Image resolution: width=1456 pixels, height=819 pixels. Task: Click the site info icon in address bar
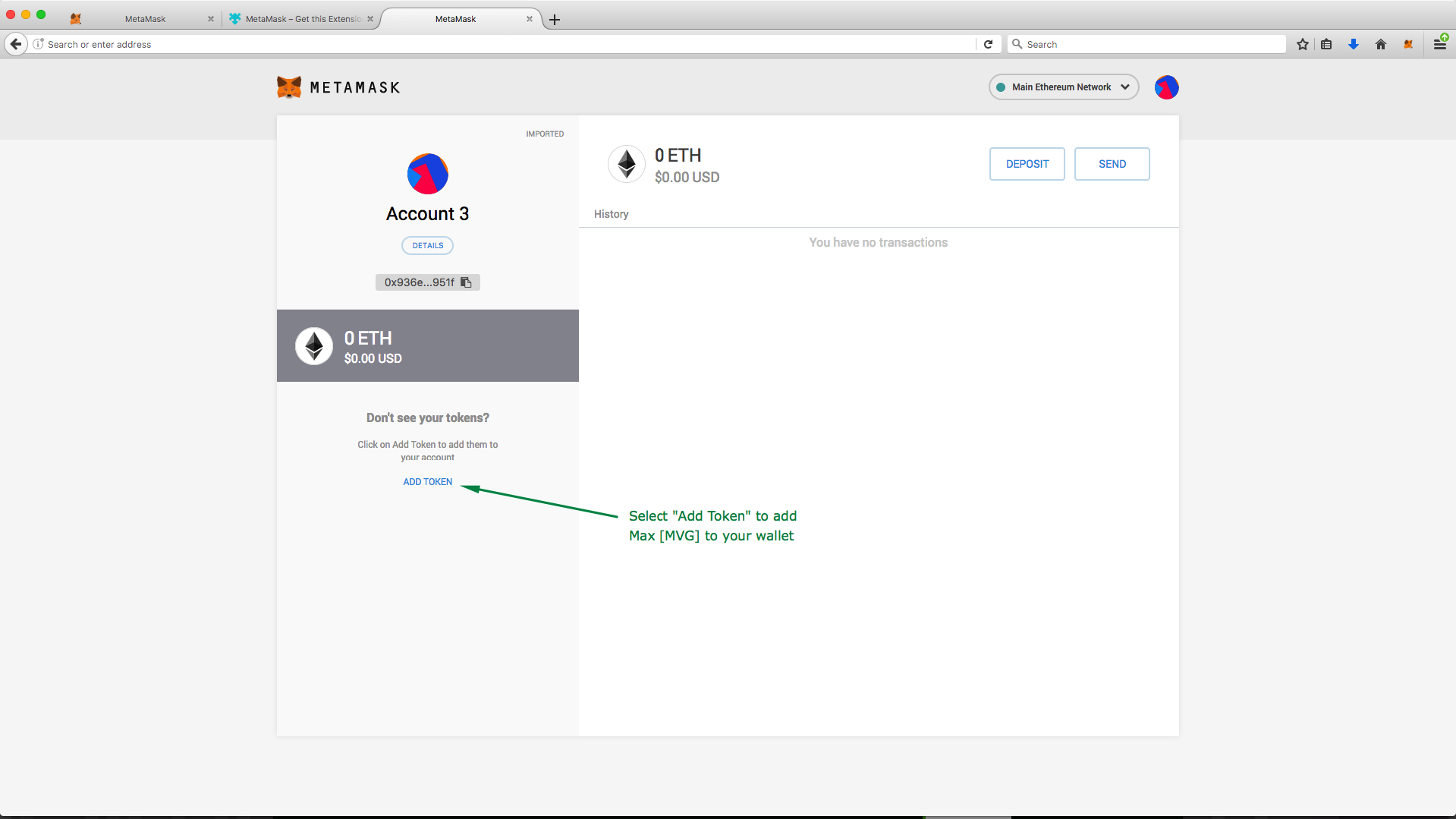[x=38, y=44]
